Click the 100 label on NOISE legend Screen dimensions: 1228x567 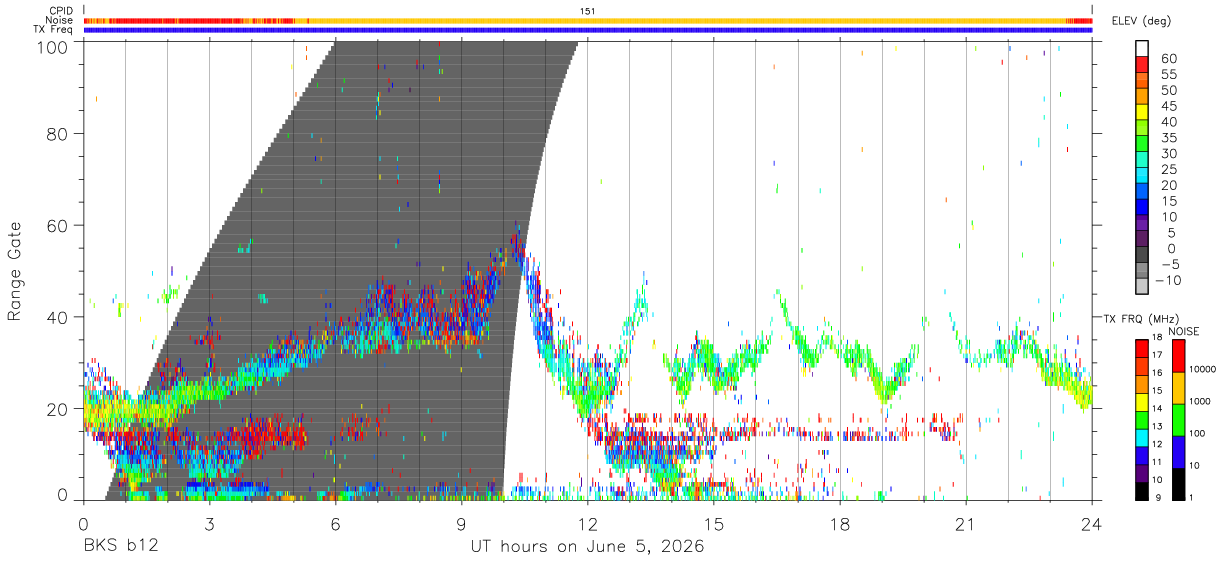pyautogui.click(x=1197, y=433)
